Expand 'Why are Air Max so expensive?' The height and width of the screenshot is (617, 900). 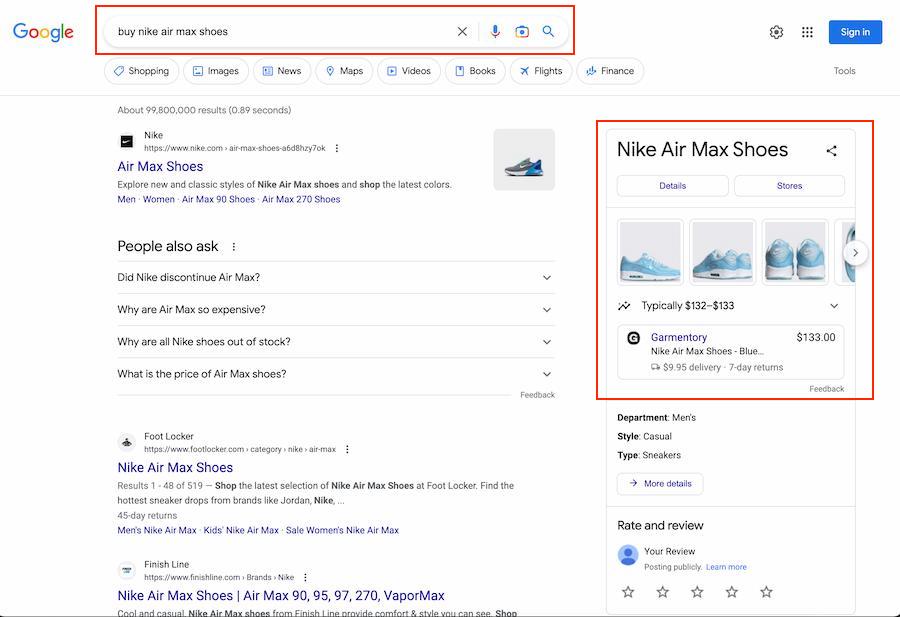[x=336, y=309]
